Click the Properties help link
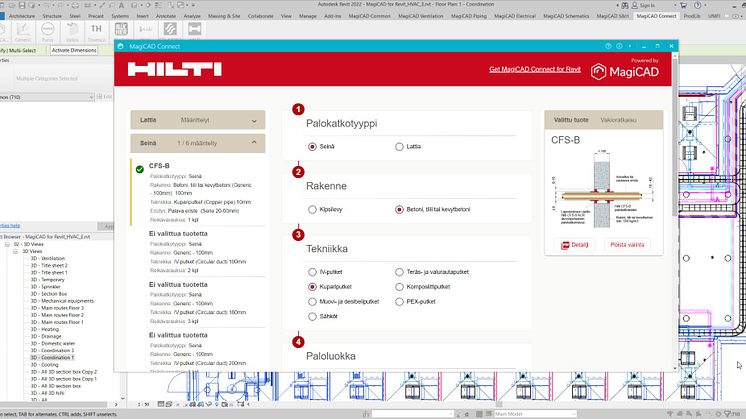This screenshot has width=746, height=419. click(x=10, y=226)
